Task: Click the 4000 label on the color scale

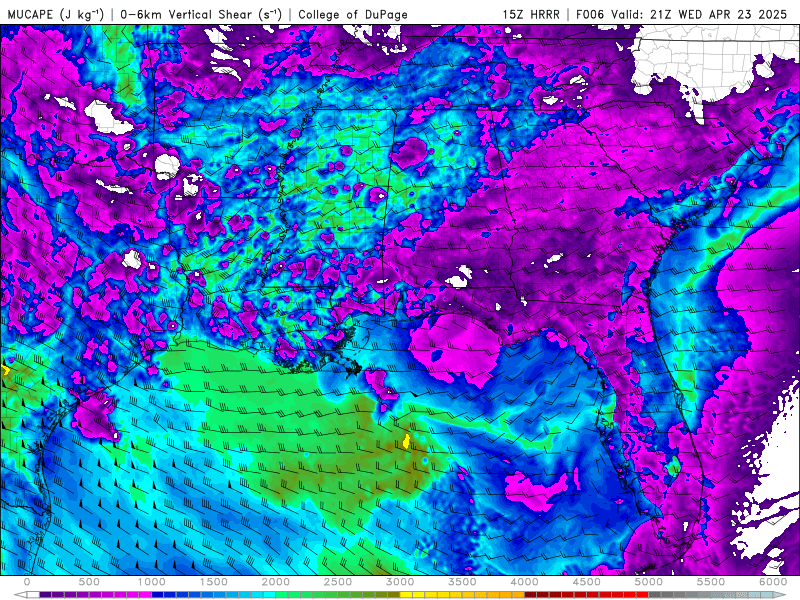Action: (x=524, y=582)
